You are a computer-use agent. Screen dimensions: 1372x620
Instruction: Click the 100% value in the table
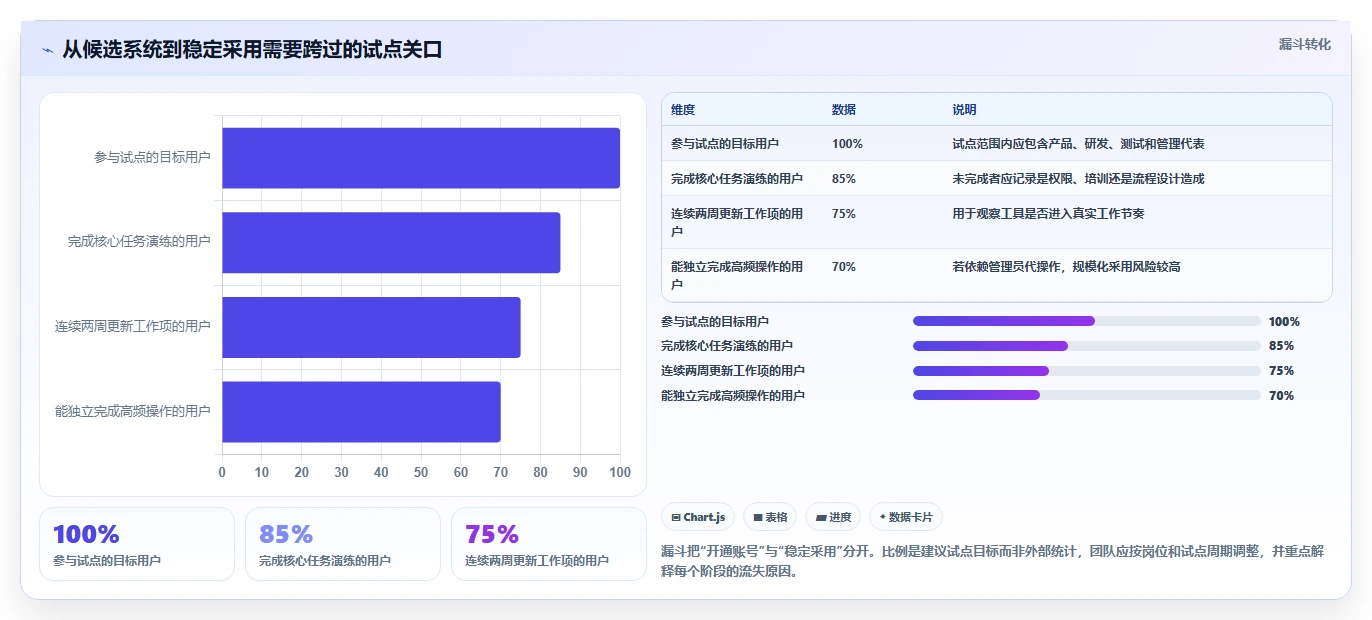[x=847, y=144]
